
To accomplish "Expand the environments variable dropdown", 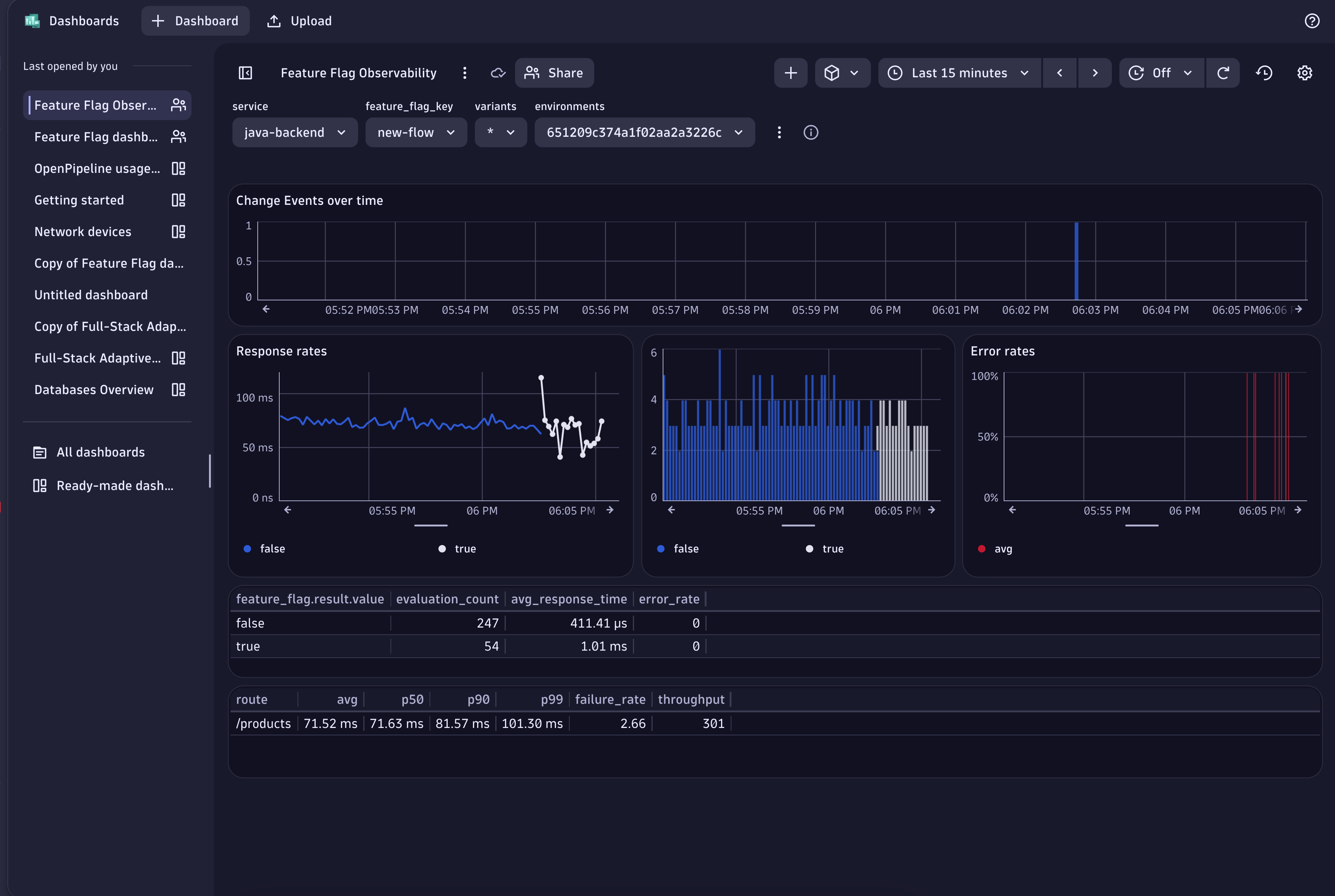I will (644, 132).
